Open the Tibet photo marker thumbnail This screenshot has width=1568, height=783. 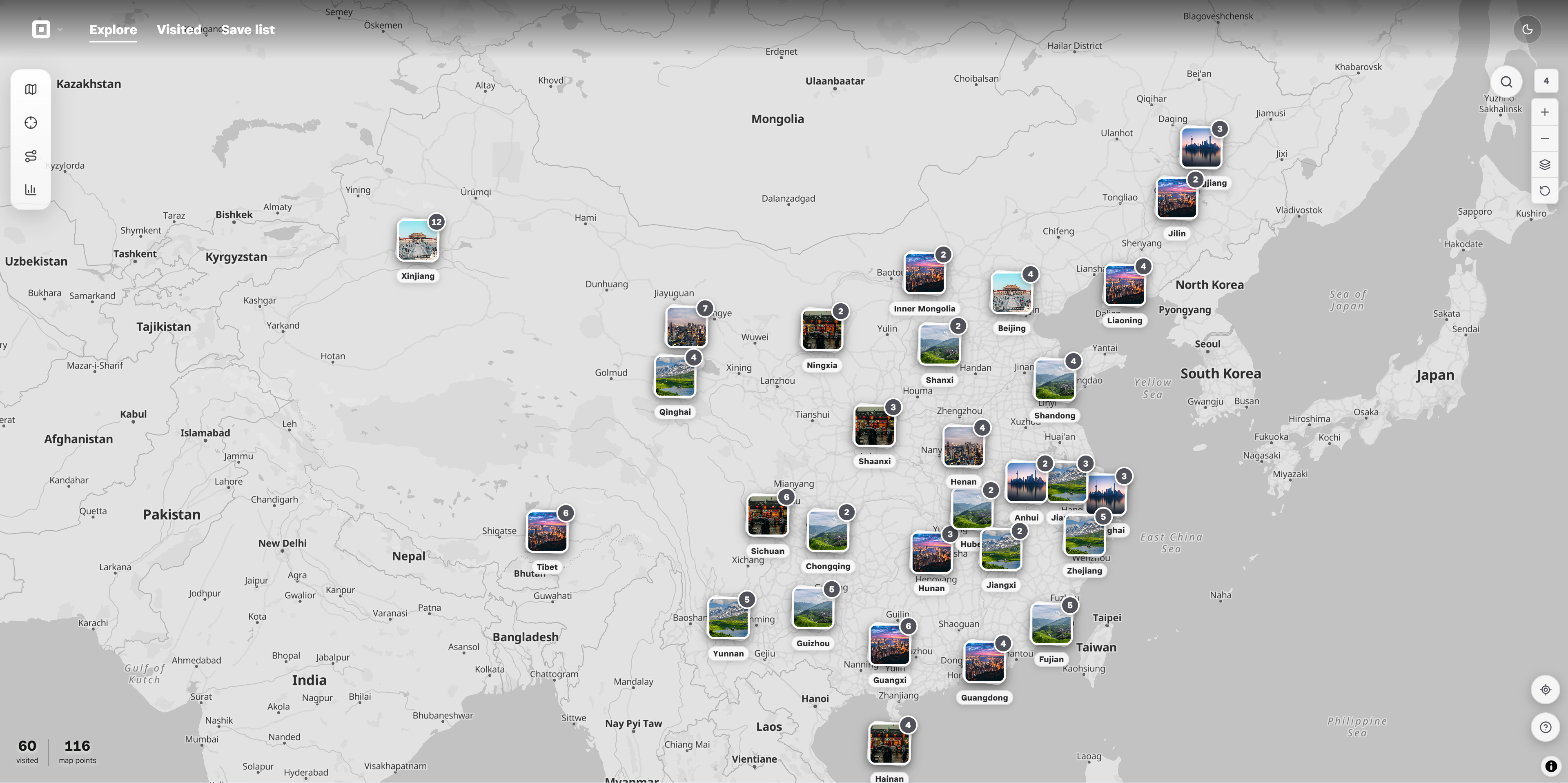pos(547,532)
